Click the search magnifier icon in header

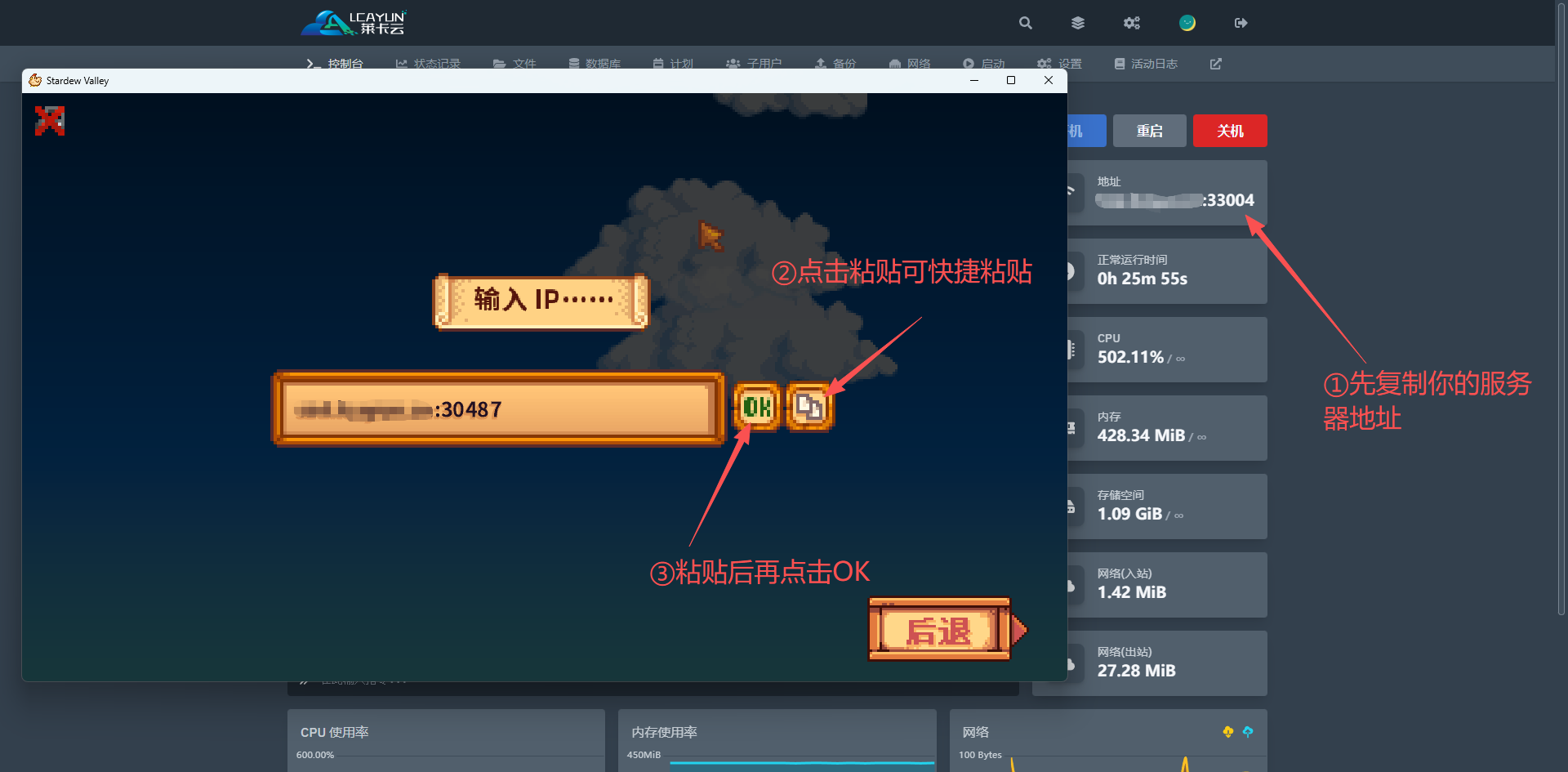coord(1026,23)
